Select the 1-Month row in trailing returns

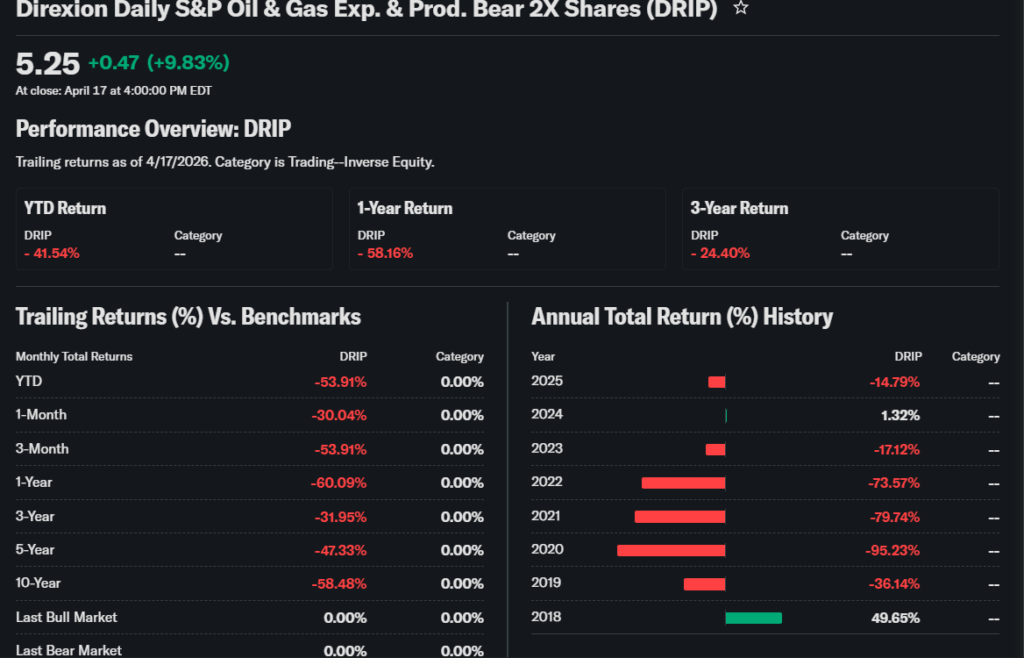(x=41, y=415)
